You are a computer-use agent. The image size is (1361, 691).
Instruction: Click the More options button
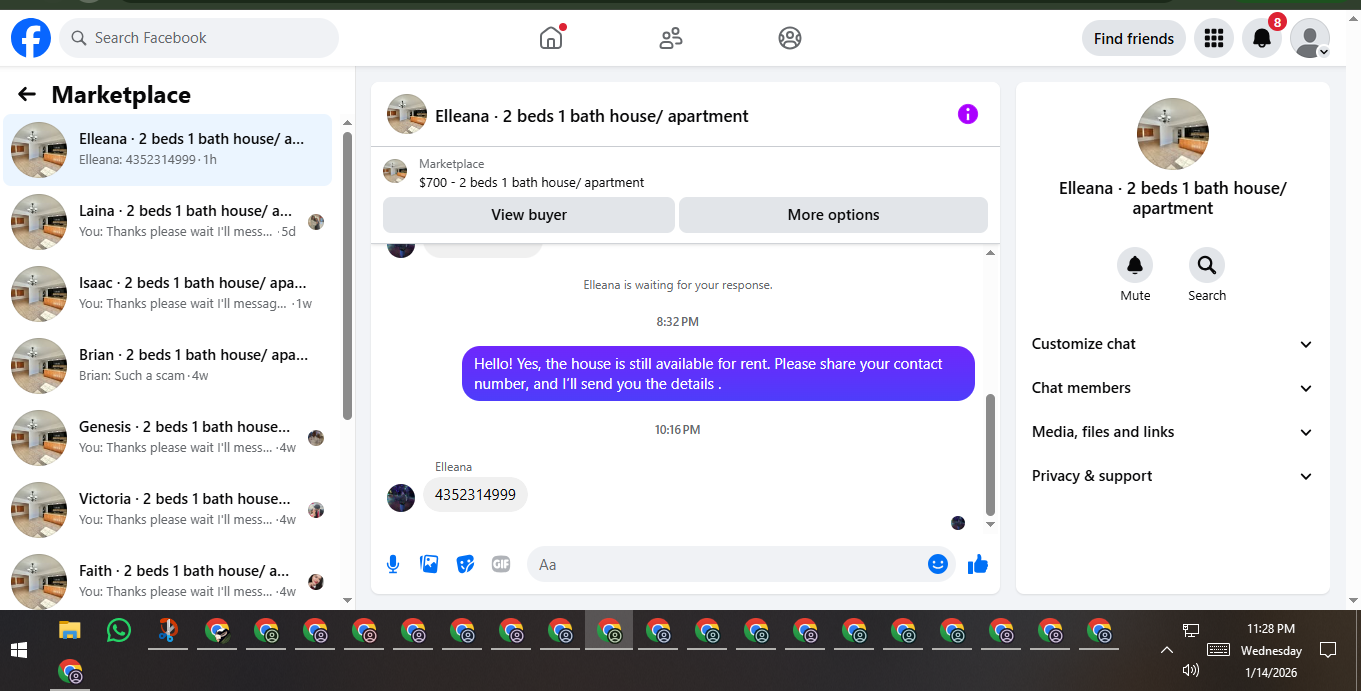833,215
